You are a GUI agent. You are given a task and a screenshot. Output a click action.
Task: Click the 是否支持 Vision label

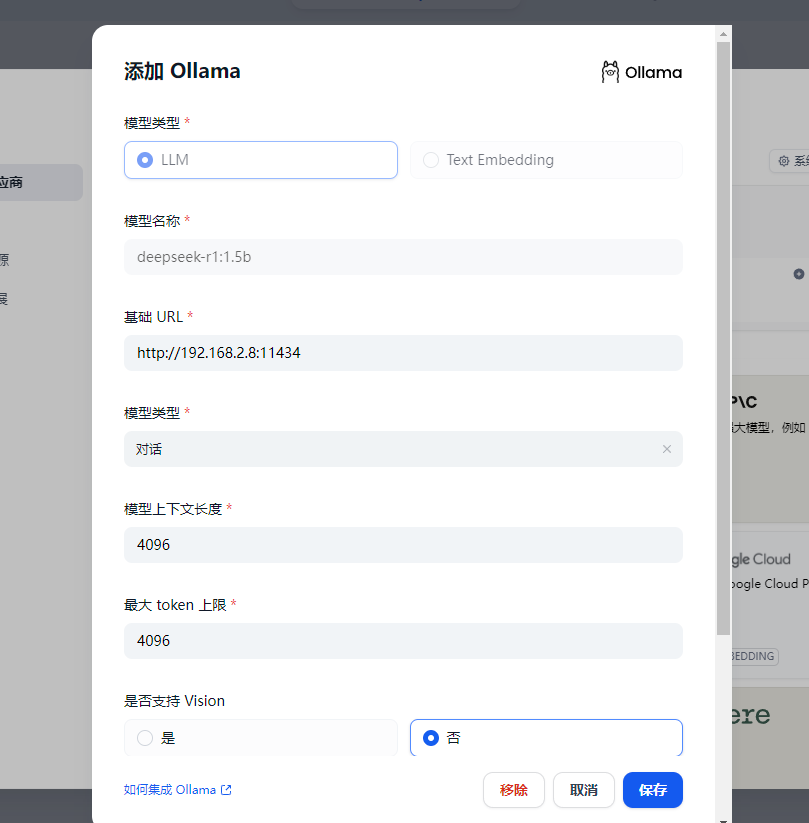[174, 701]
